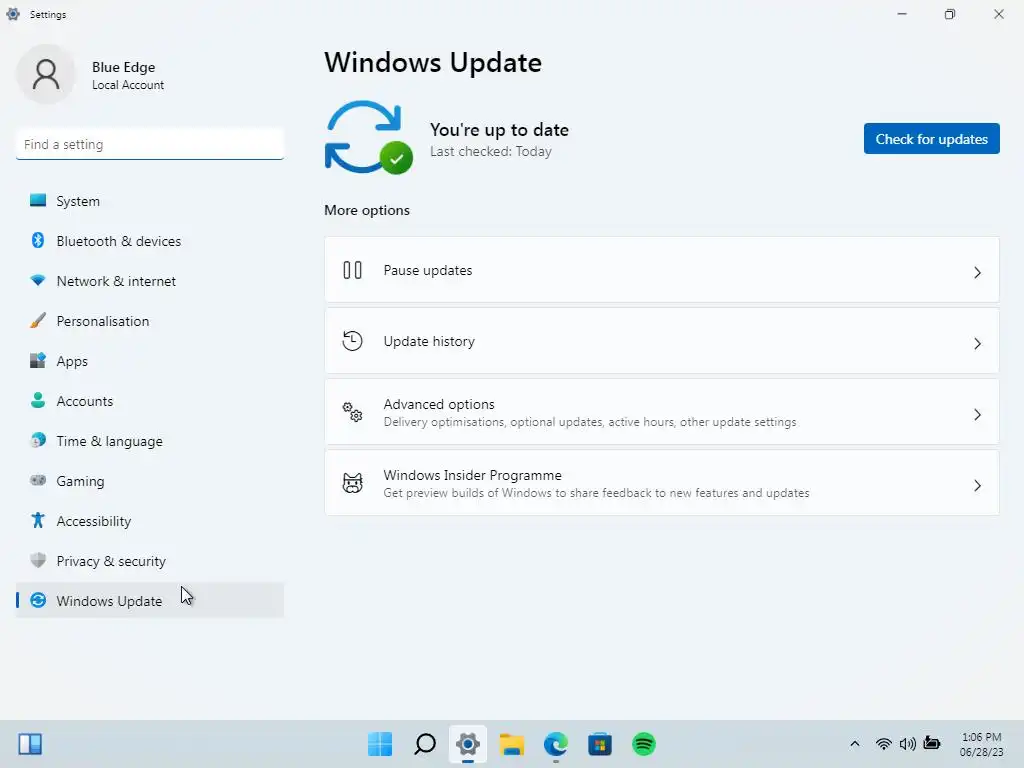Viewport: 1024px width, 768px height.
Task: Click the System monitor icon in sidebar
Action: [38, 200]
